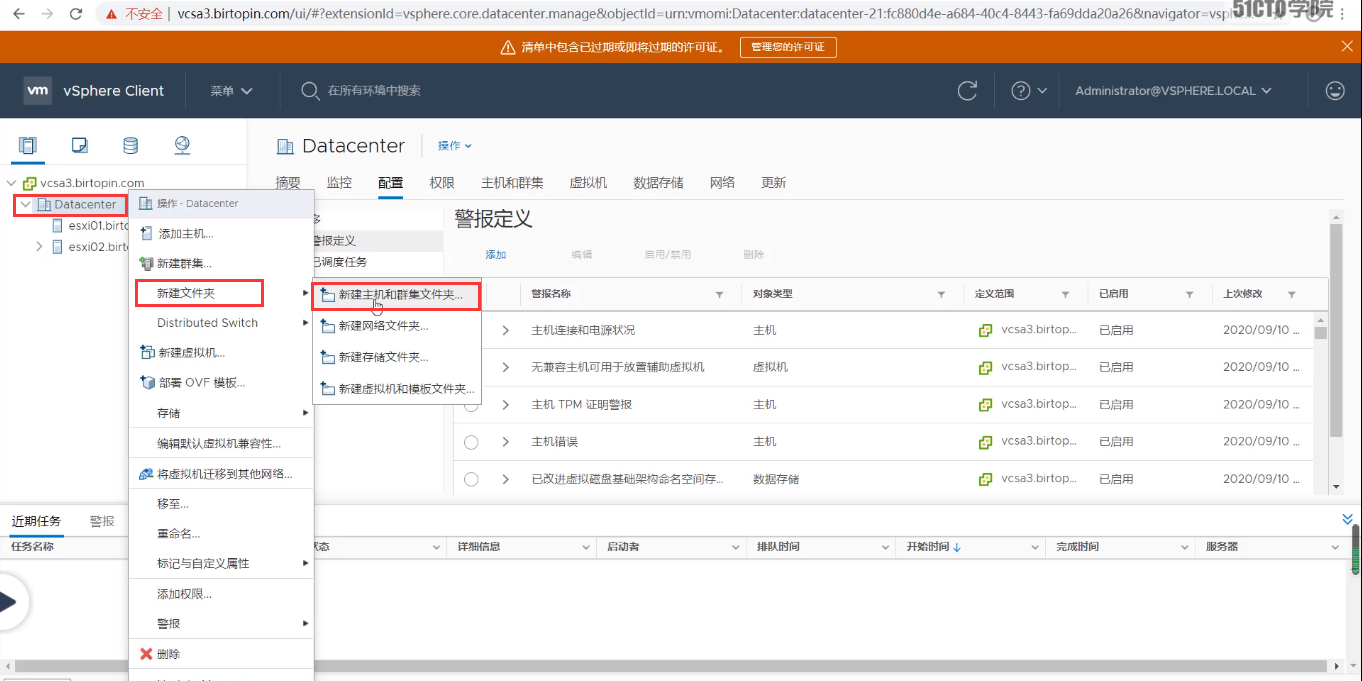Screen dimensions: 1362x681
Task: Choose 重命名 in the context menu
Action: coord(222,534)
